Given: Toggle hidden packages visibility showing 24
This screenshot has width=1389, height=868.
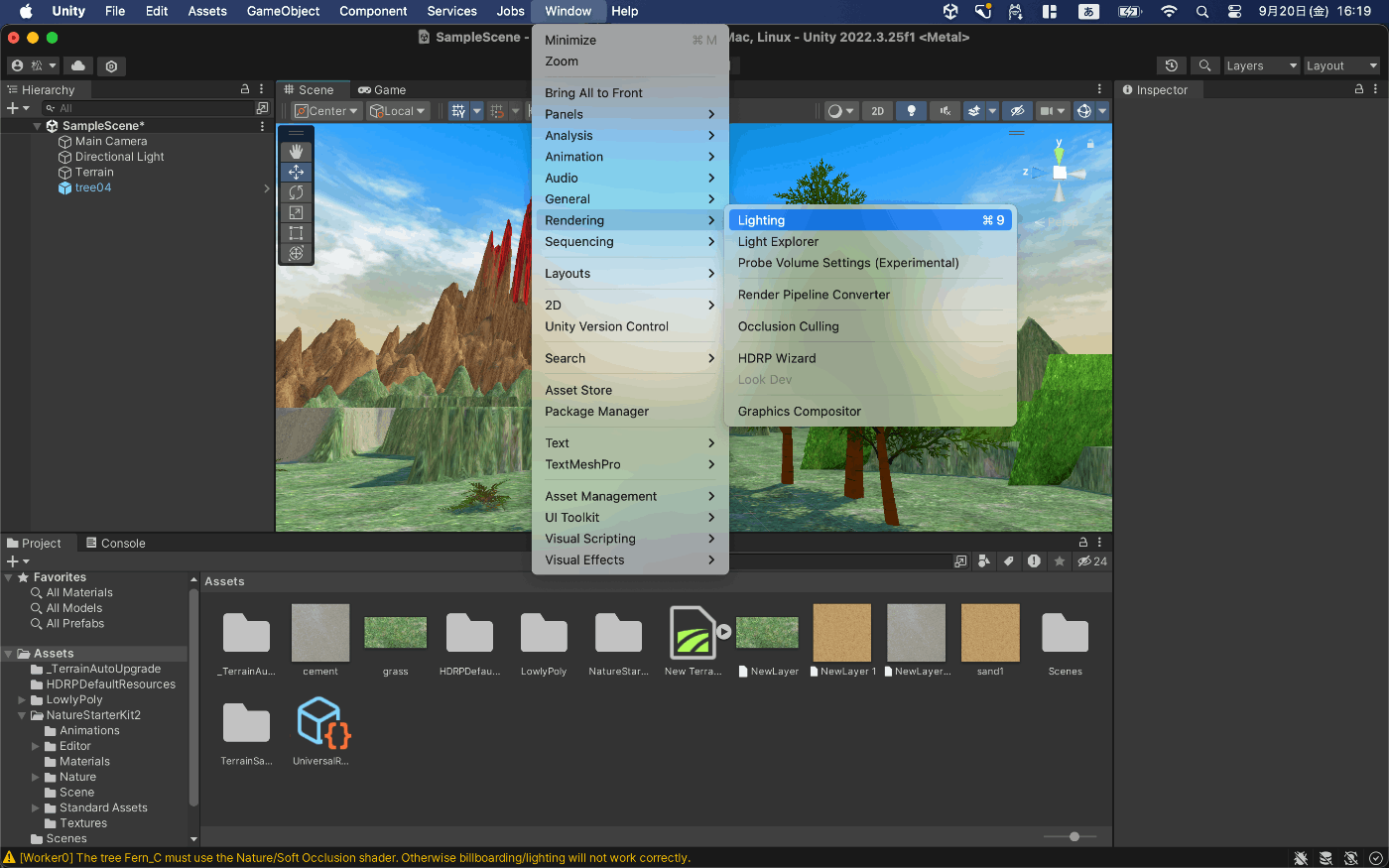Looking at the screenshot, I should [x=1092, y=561].
